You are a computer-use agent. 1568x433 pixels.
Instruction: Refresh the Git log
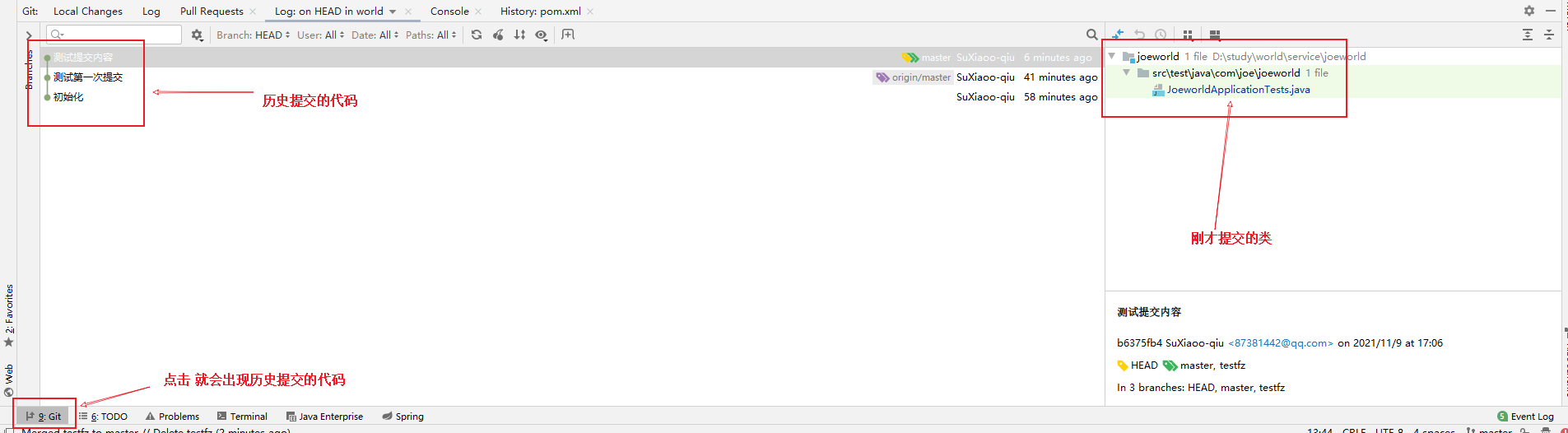(x=477, y=35)
